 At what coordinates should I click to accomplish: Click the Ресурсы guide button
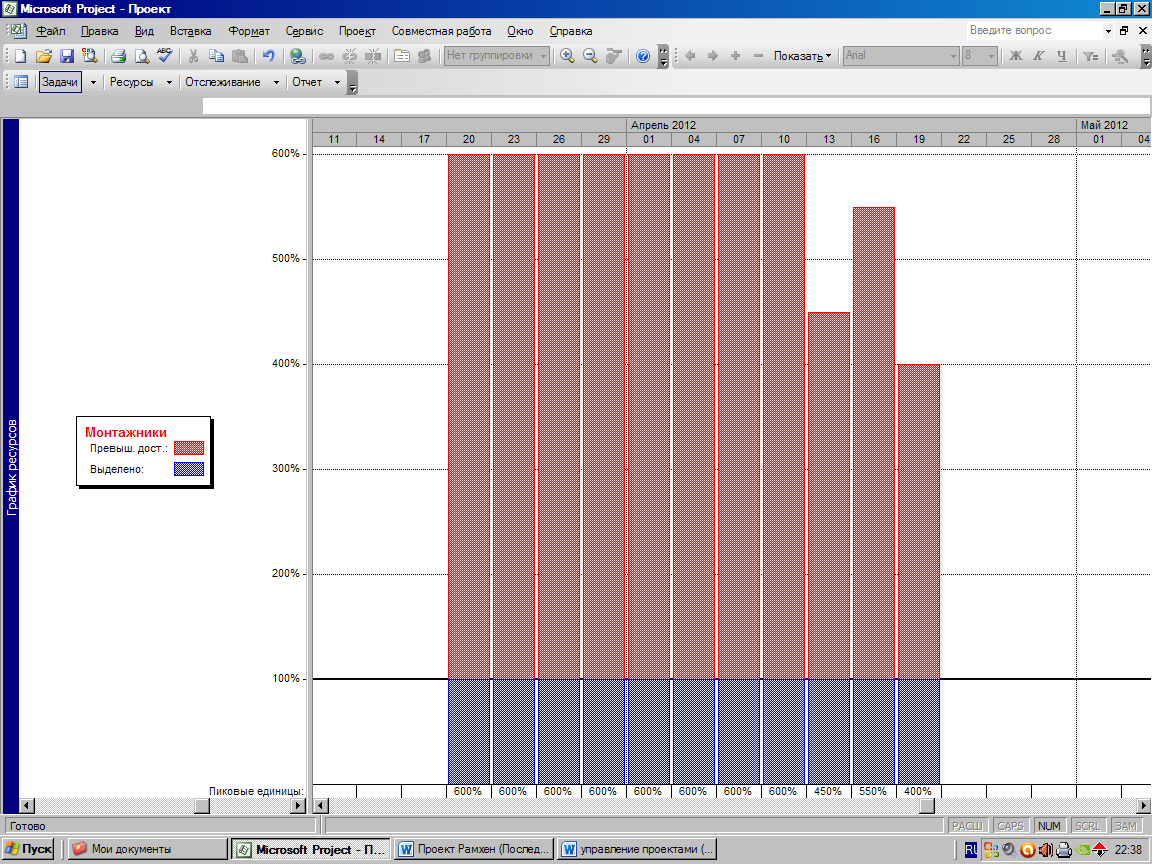(x=132, y=82)
